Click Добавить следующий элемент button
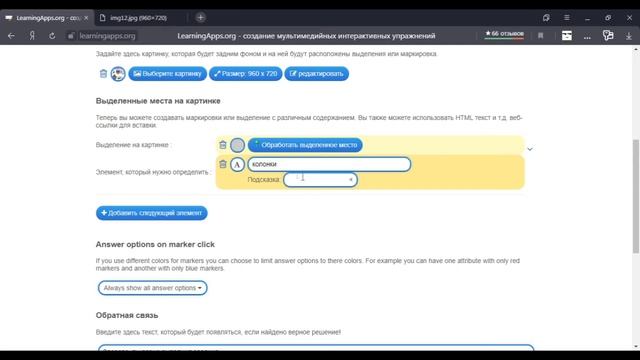 [x=152, y=213]
